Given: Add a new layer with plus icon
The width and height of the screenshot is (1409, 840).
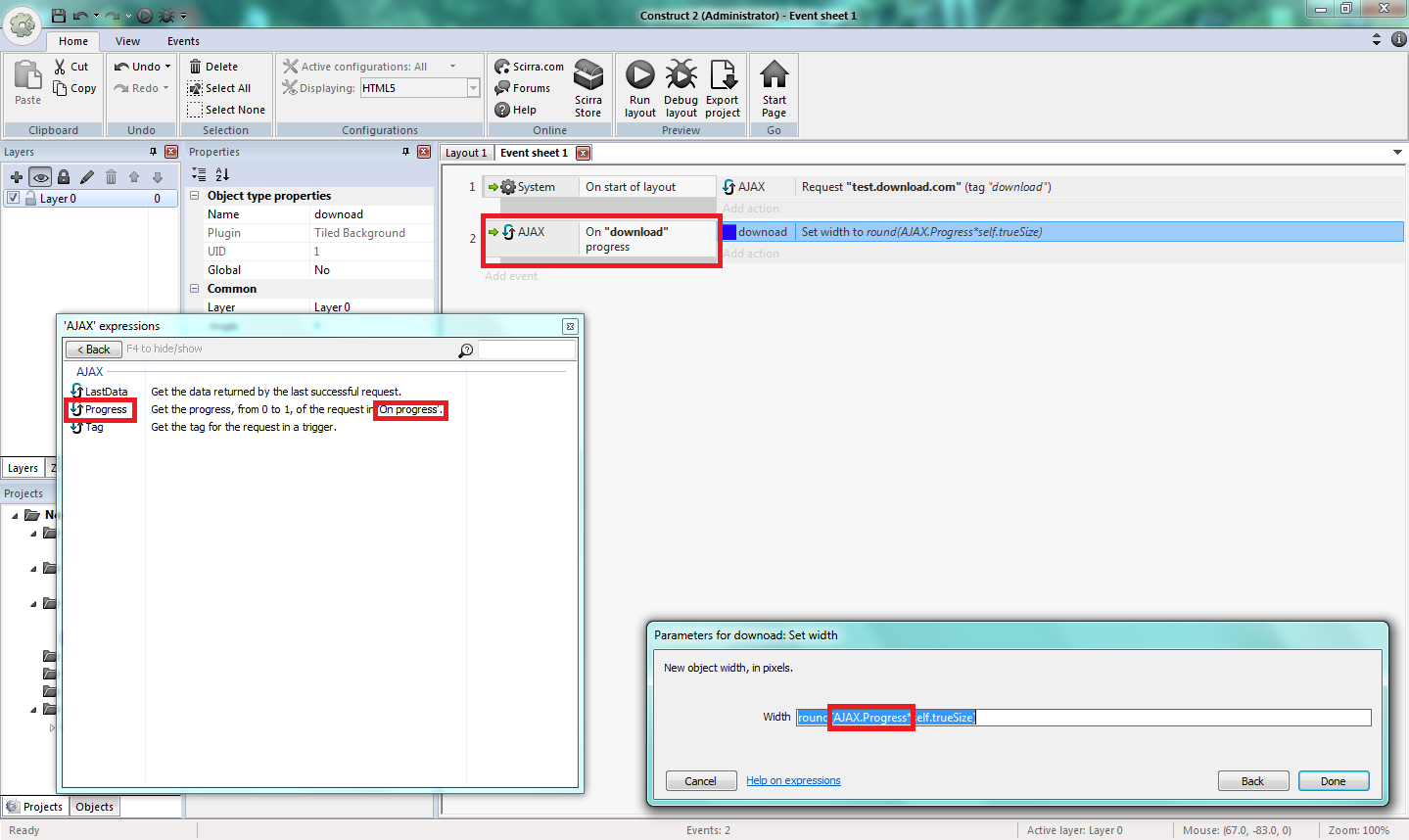Looking at the screenshot, I should click(x=17, y=177).
